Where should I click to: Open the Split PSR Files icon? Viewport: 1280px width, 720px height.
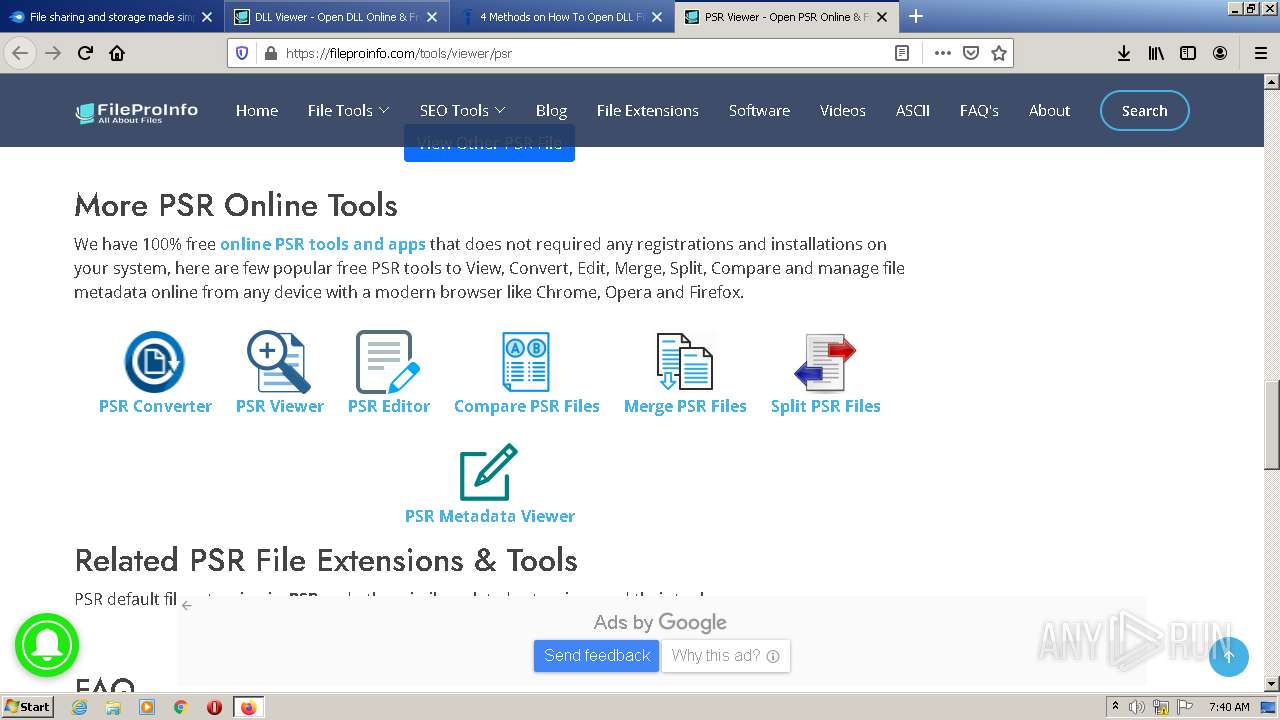click(x=825, y=361)
